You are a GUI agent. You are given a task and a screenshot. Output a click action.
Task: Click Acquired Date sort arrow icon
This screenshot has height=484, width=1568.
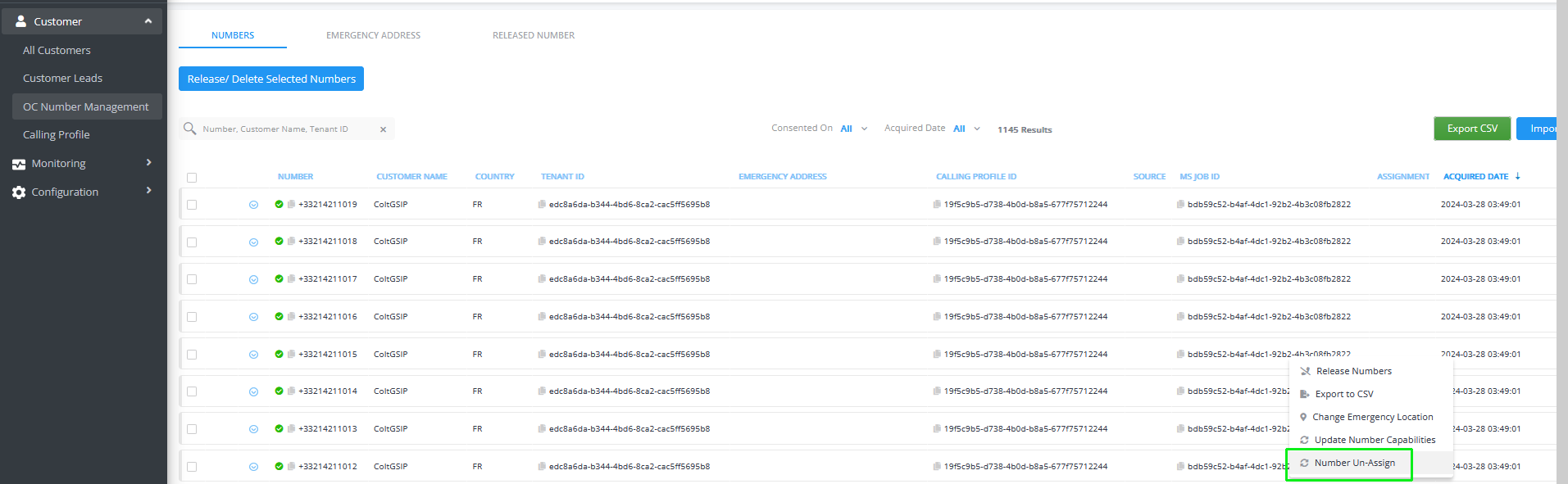[1518, 177]
